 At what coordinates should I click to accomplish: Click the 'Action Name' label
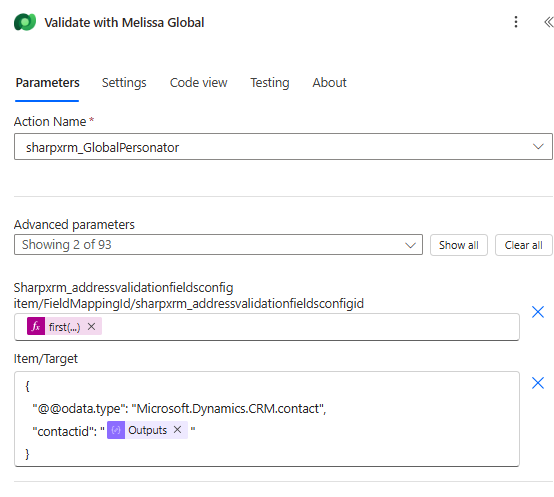point(50,122)
